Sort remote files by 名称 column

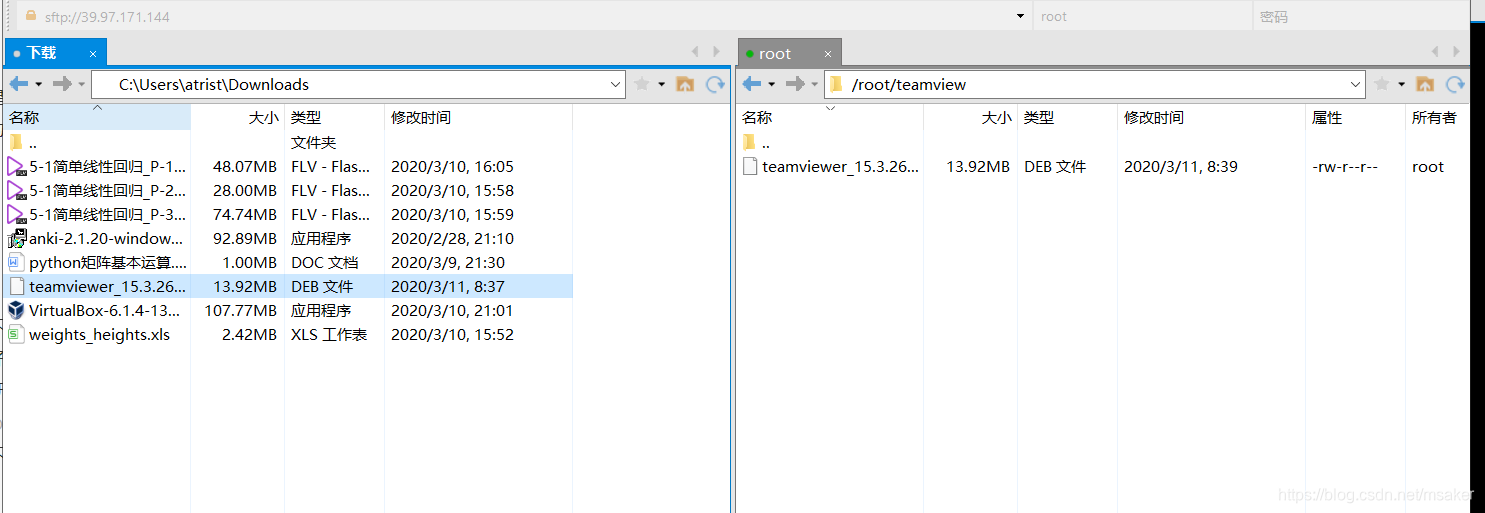click(830, 117)
